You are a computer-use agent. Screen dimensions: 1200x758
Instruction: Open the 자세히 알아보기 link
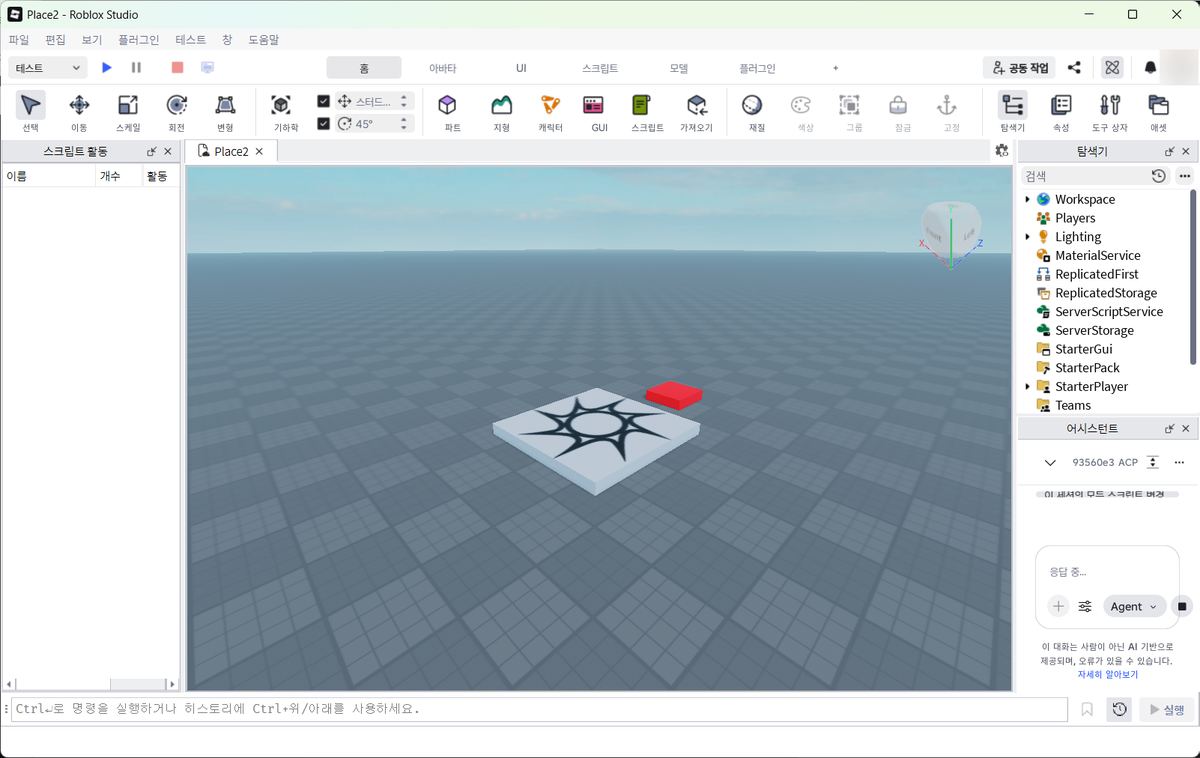(1107, 675)
